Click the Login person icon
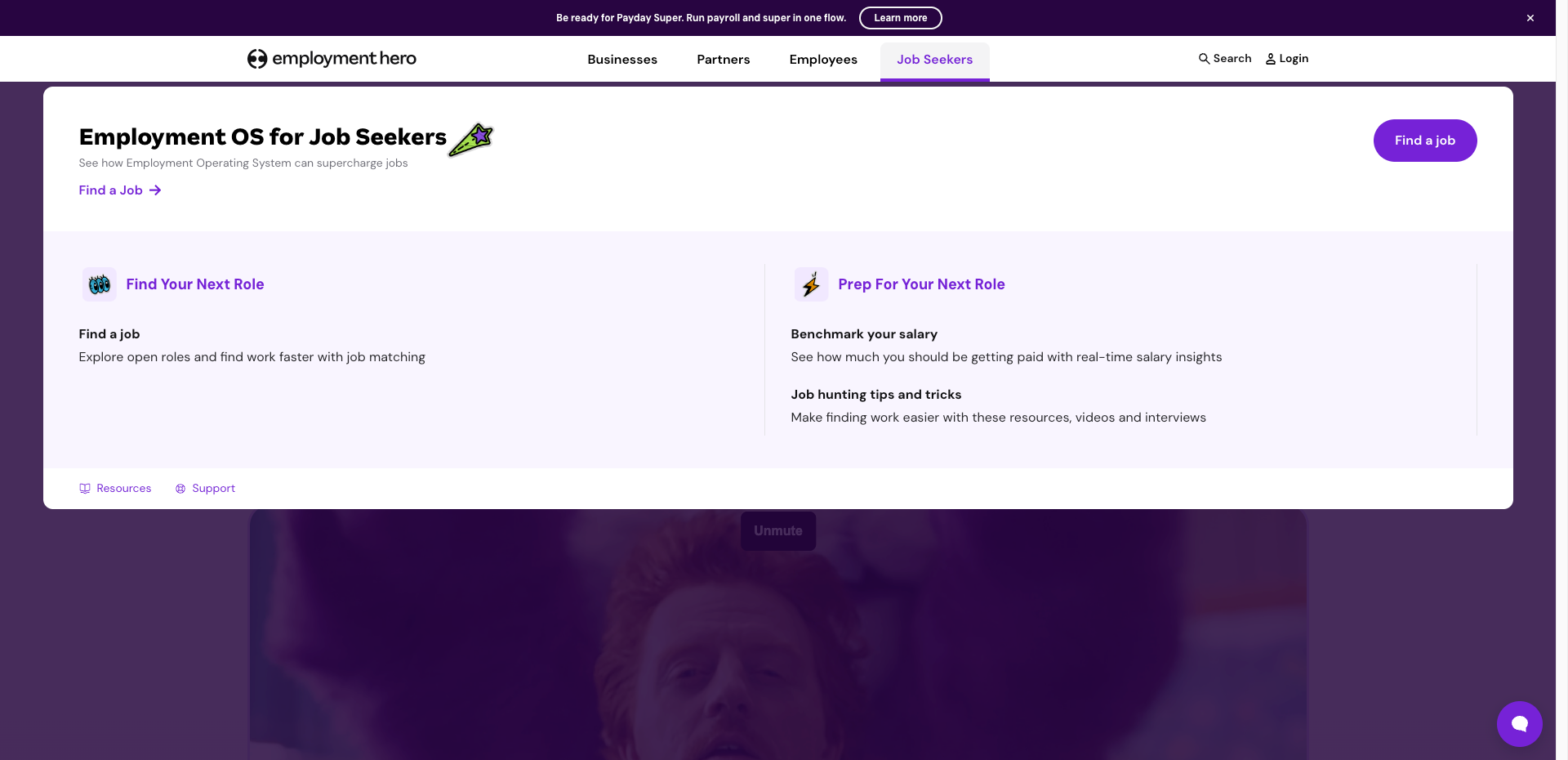The width and height of the screenshot is (1568, 760). click(1271, 59)
